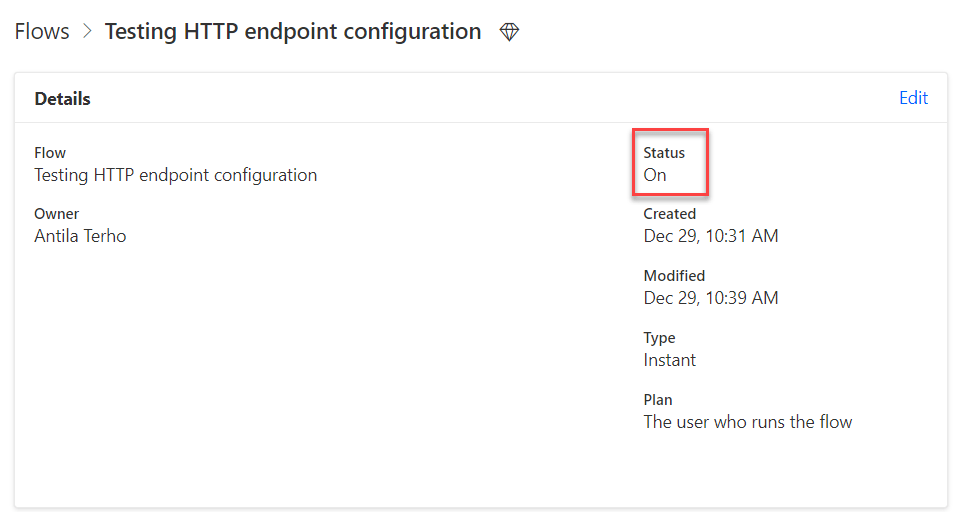Go back to Flows breadcrumb
The height and width of the screenshot is (512, 960).
tap(42, 32)
